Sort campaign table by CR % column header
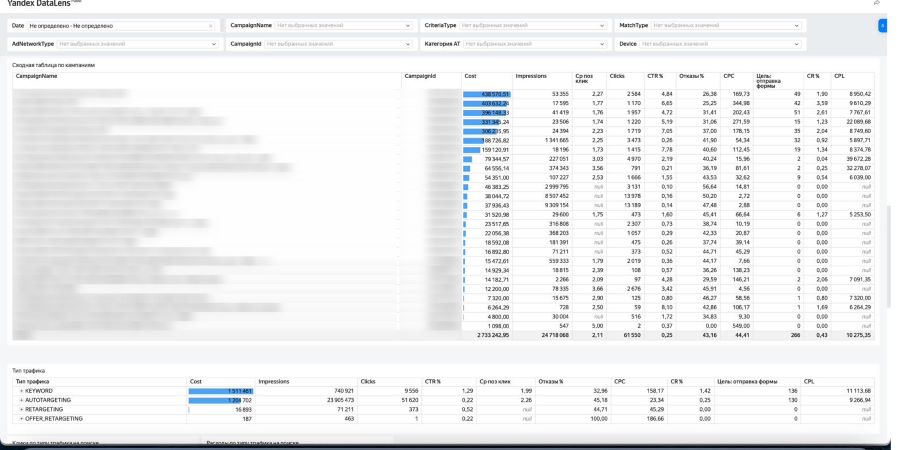 (813, 76)
